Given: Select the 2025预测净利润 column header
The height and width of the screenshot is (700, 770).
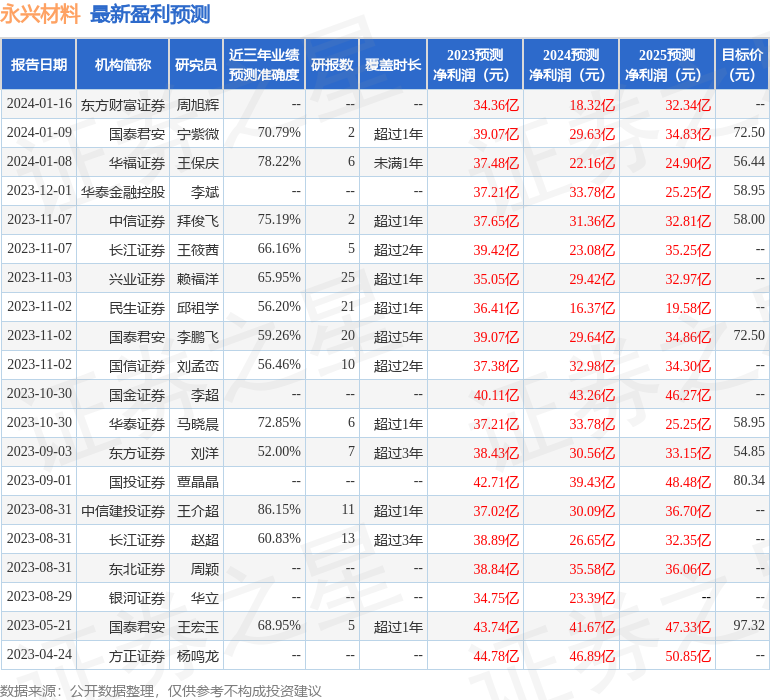Looking at the screenshot, I should coord(667,64).
